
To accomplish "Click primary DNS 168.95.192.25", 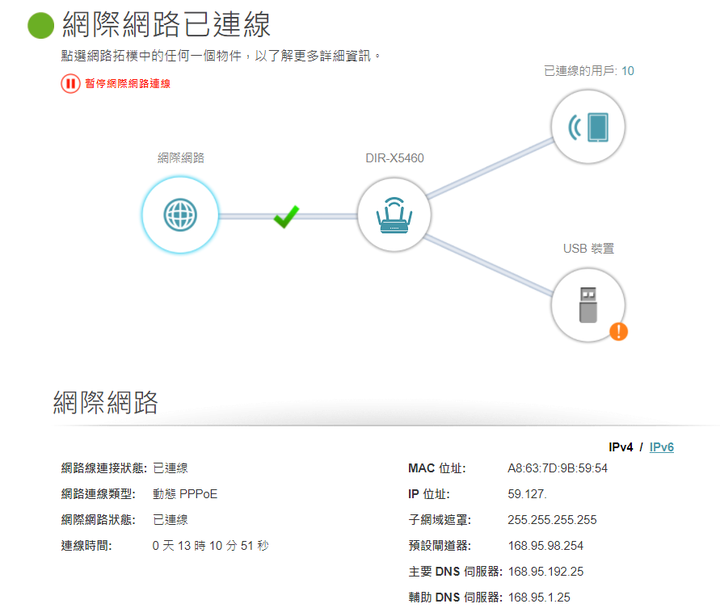I will point(546,572).
